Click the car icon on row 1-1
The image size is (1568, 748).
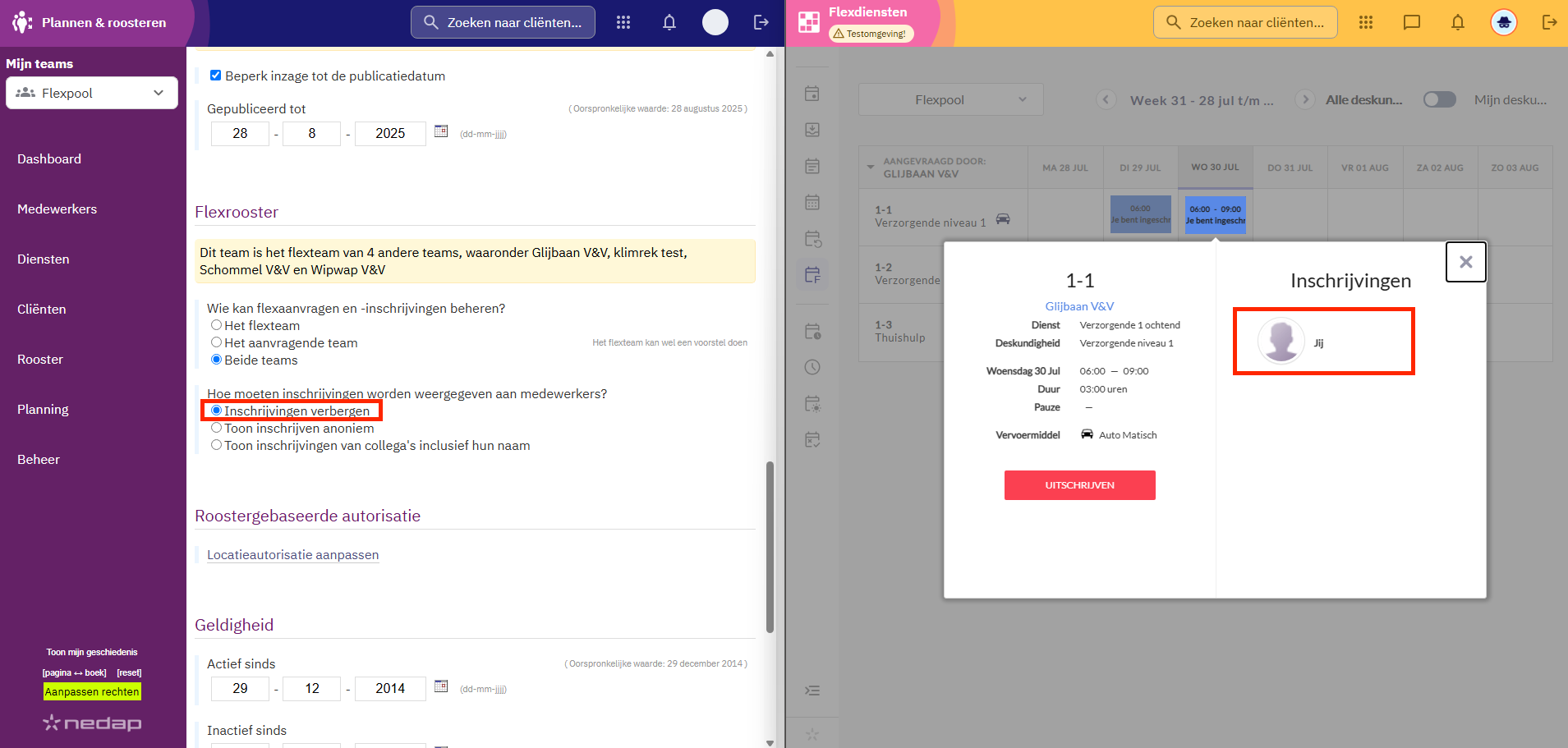(x=1003, y=218)
